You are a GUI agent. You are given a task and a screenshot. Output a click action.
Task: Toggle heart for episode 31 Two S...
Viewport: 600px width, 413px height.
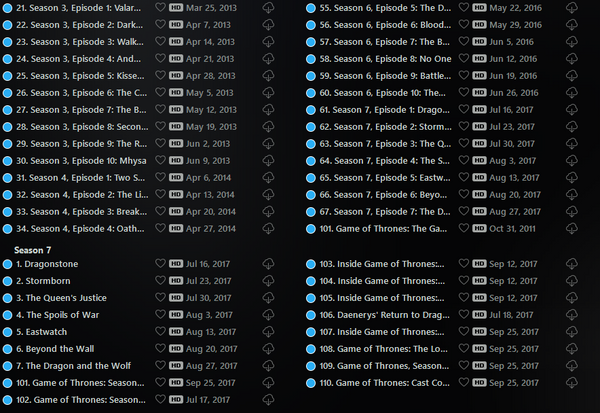[x=160, y=177]
